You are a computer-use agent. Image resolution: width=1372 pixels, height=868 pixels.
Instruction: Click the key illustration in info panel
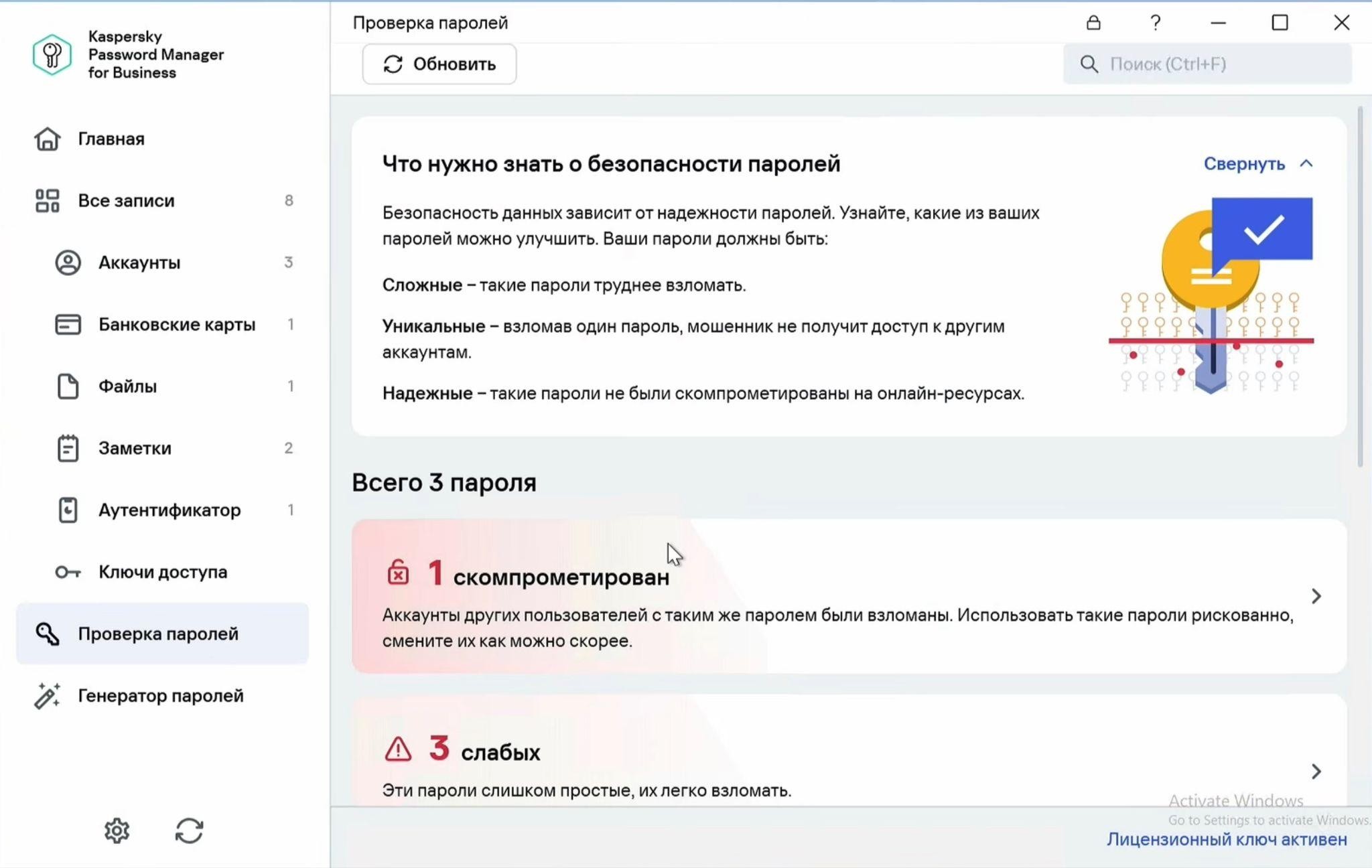click(x=1211, y=295)
